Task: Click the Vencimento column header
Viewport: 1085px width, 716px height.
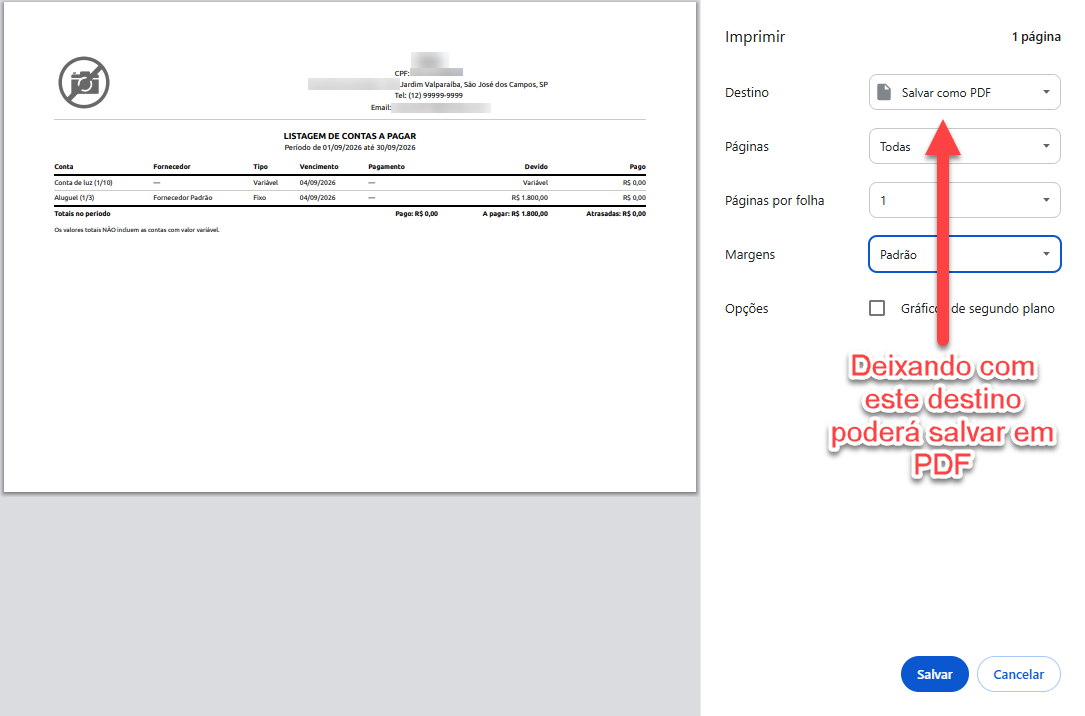Action: [319, 167]
